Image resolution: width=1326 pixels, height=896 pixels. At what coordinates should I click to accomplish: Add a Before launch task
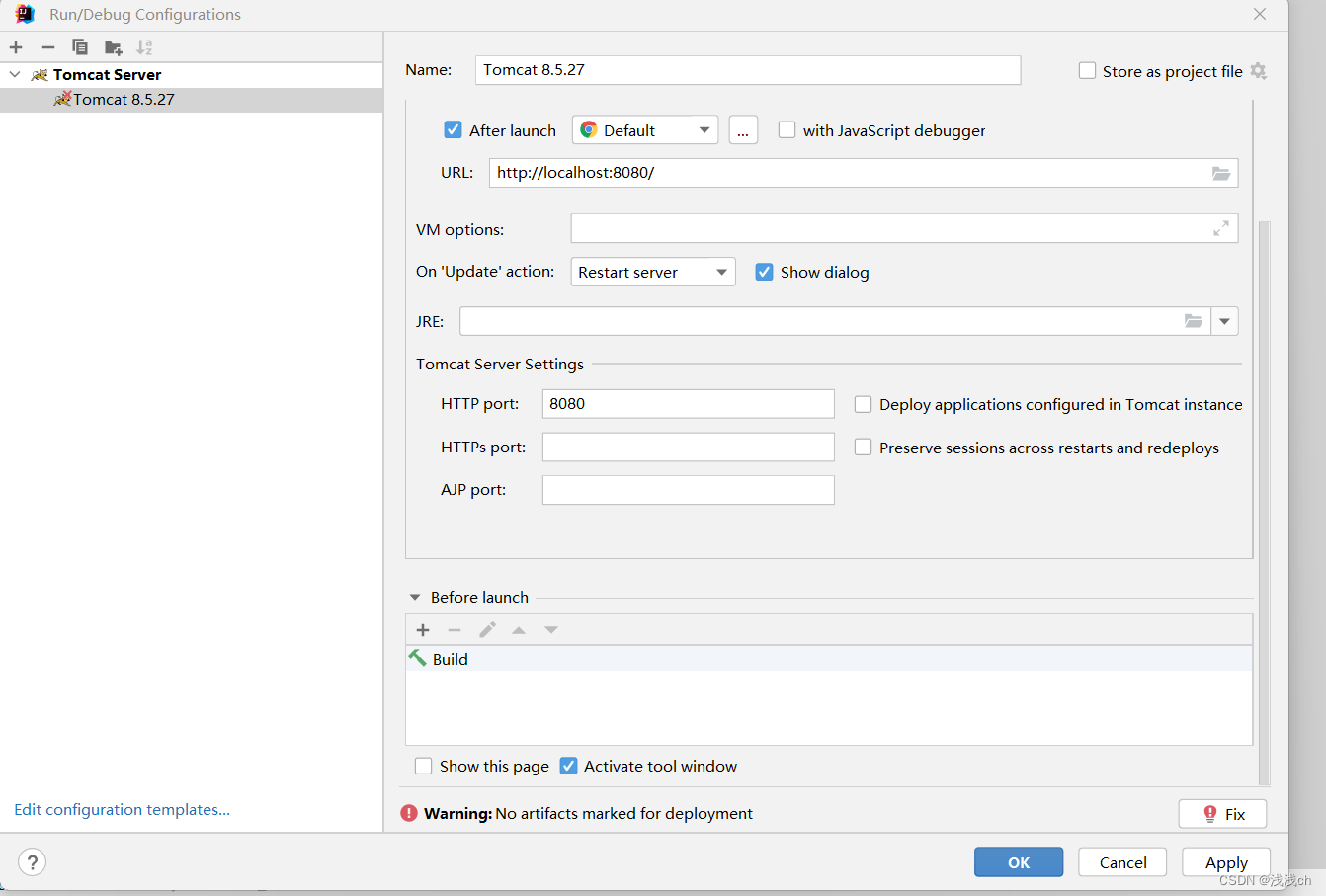click(423, 630)
